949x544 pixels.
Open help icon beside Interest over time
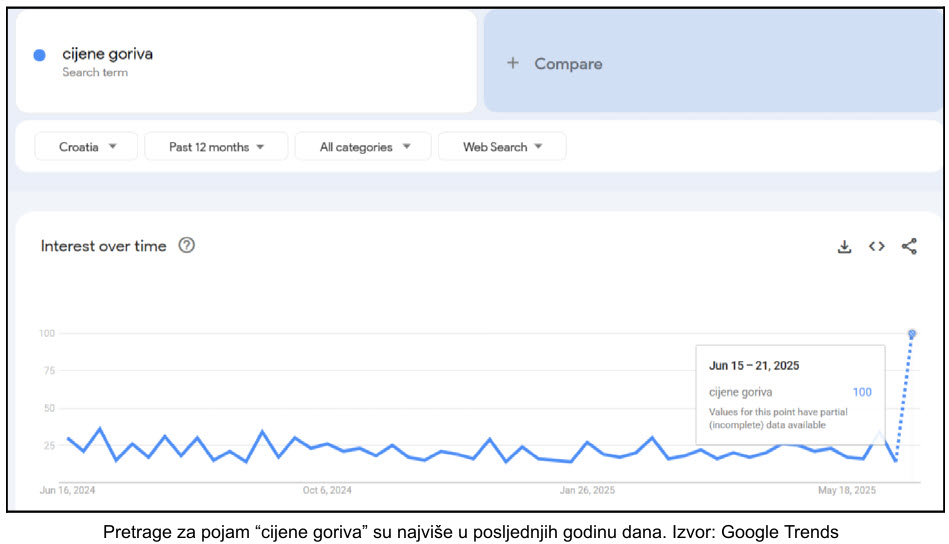186,246
